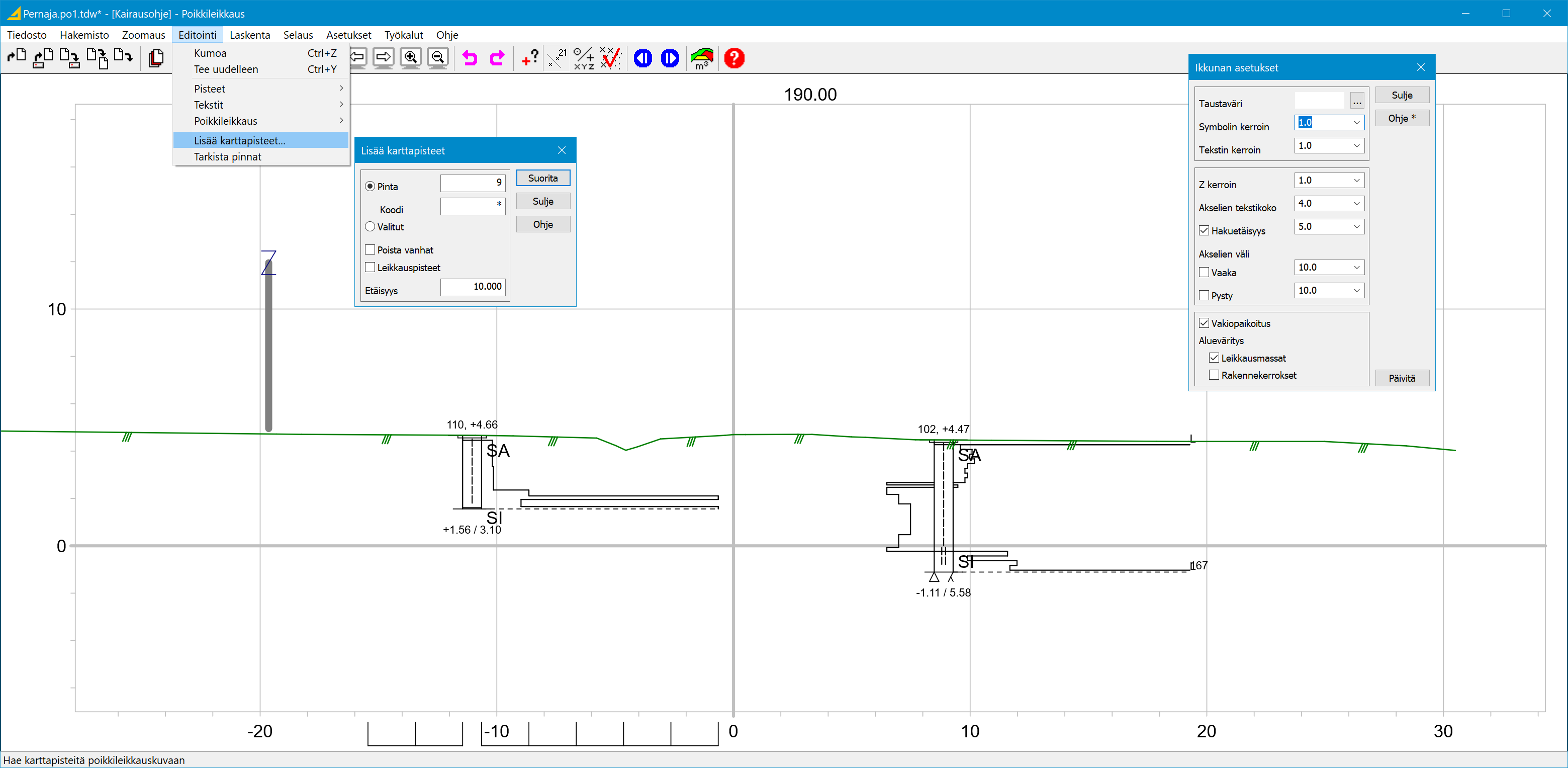Click the Päivitä button
Screen dimensions: 1568x768
click(1401, 378)
